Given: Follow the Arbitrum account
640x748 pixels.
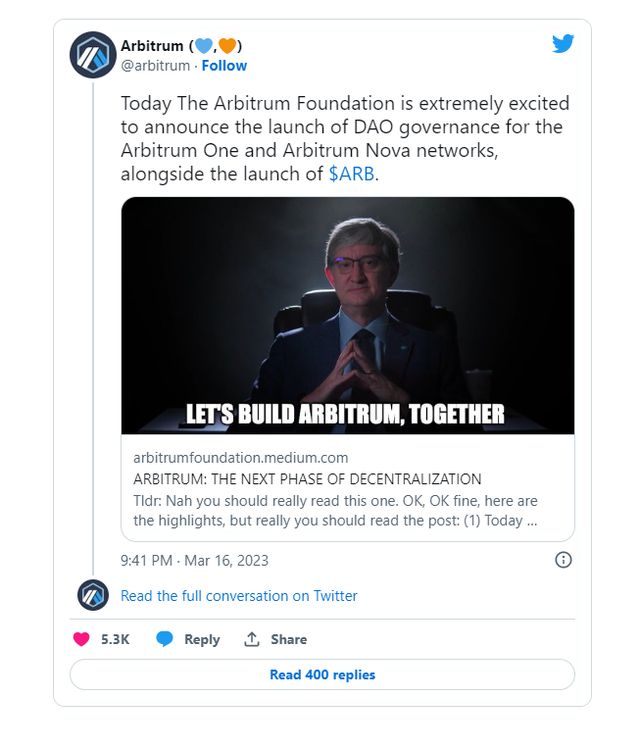Looking at the screenshot, I should [224, 66].
